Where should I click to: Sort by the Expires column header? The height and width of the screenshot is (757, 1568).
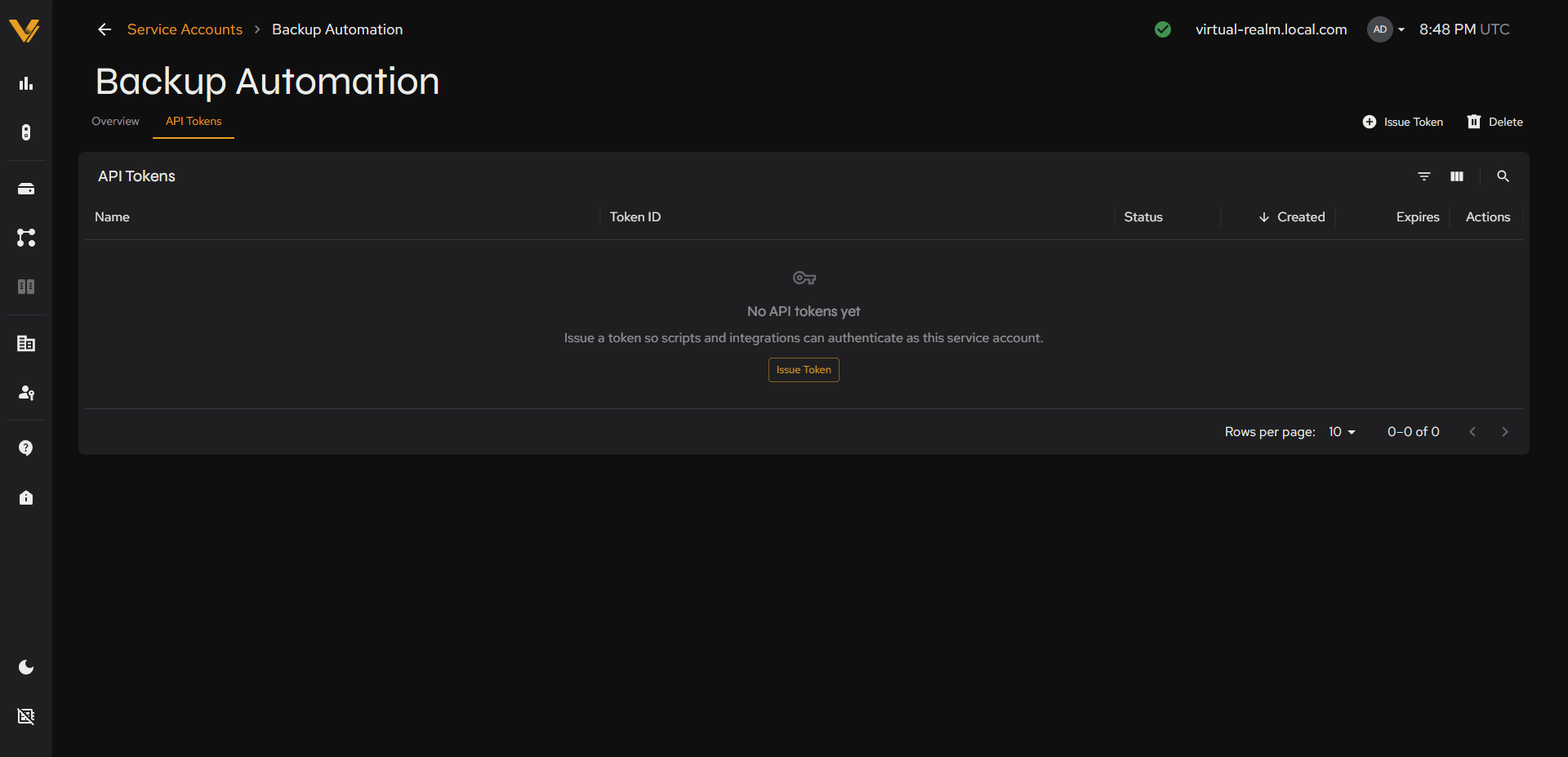[1418, 217]
